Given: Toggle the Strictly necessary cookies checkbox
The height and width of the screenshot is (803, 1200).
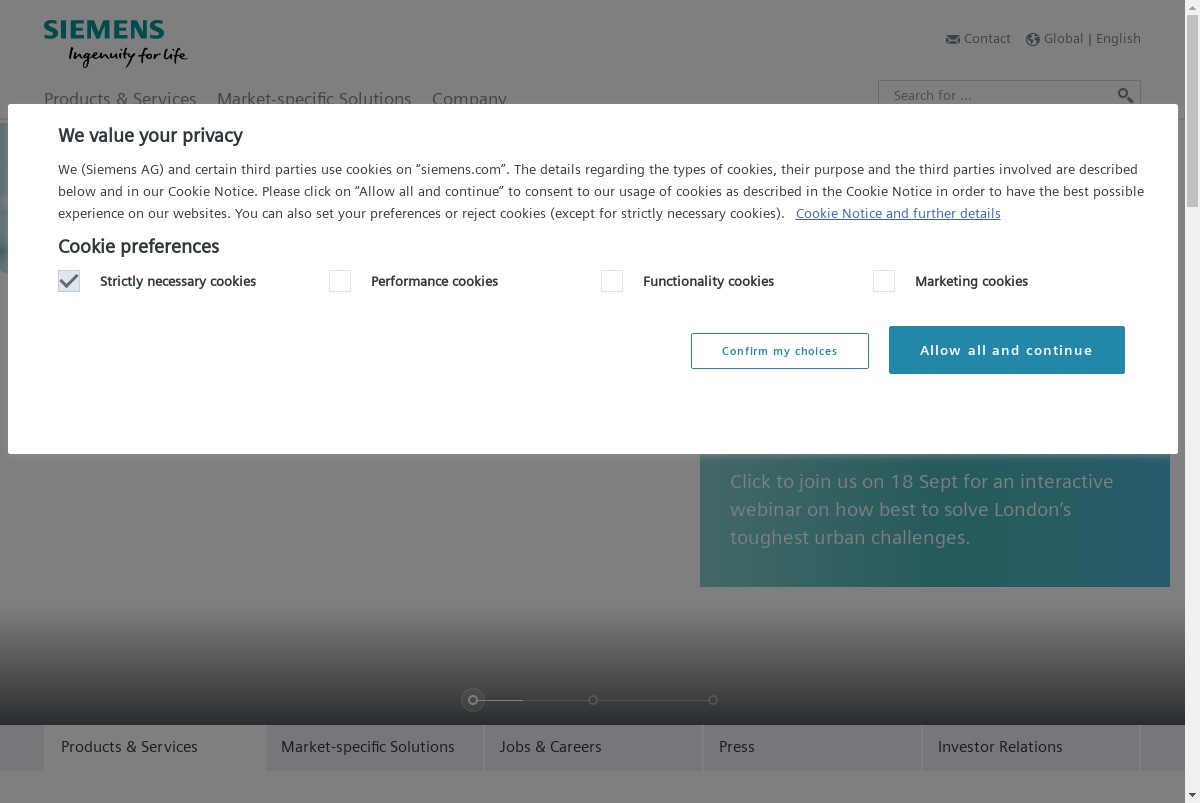Looking at the screenshot, I should (x=69, y=281).
